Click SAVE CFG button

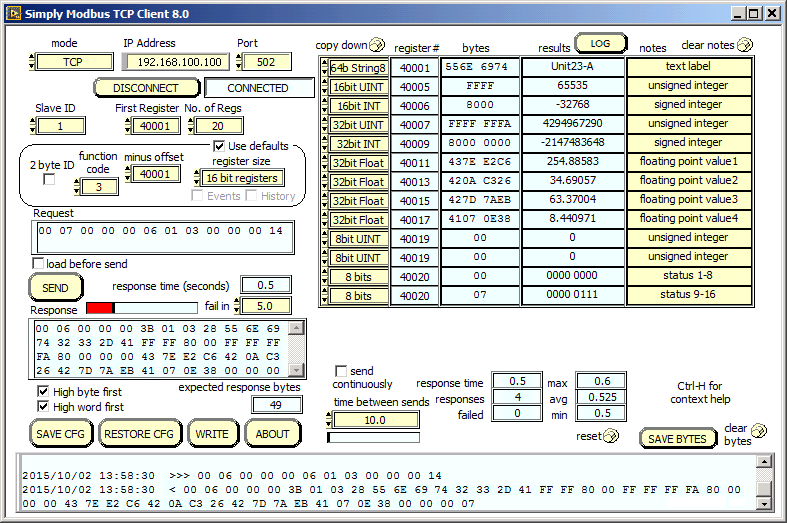click(x=61, y=434)
